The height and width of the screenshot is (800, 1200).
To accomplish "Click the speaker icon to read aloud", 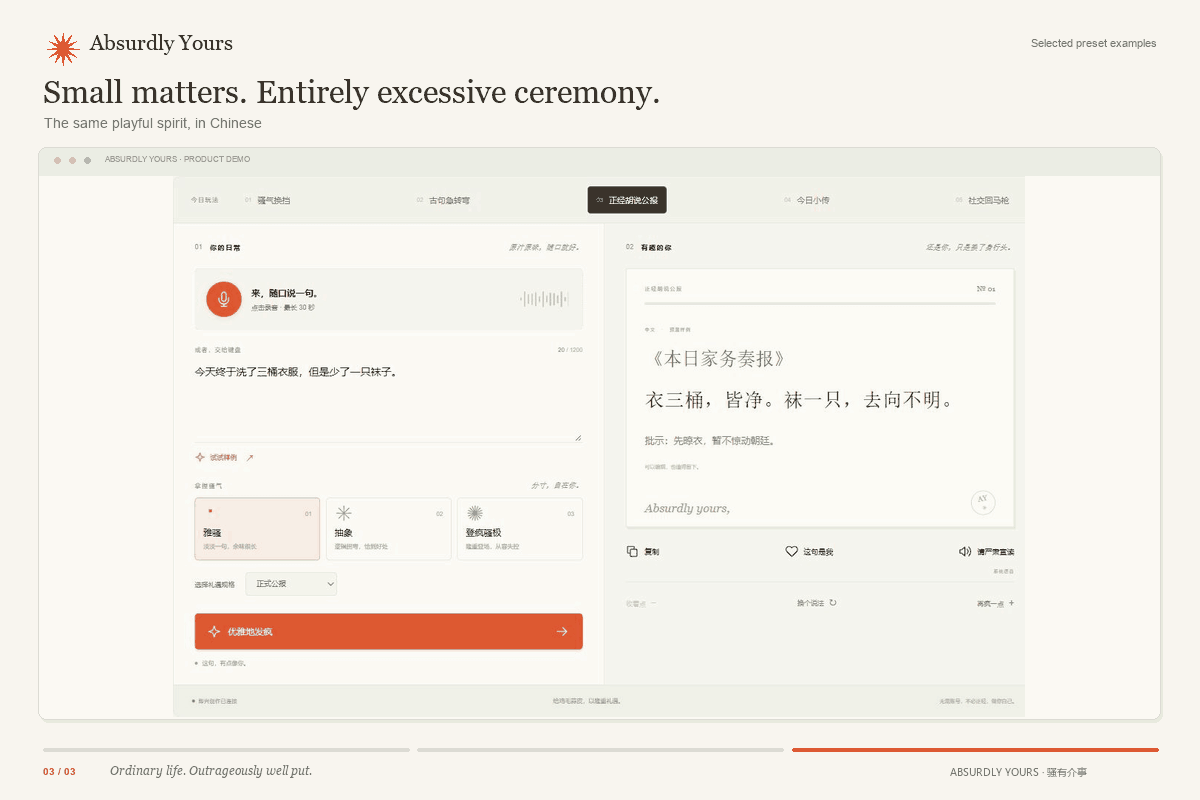I will (965, 551).
